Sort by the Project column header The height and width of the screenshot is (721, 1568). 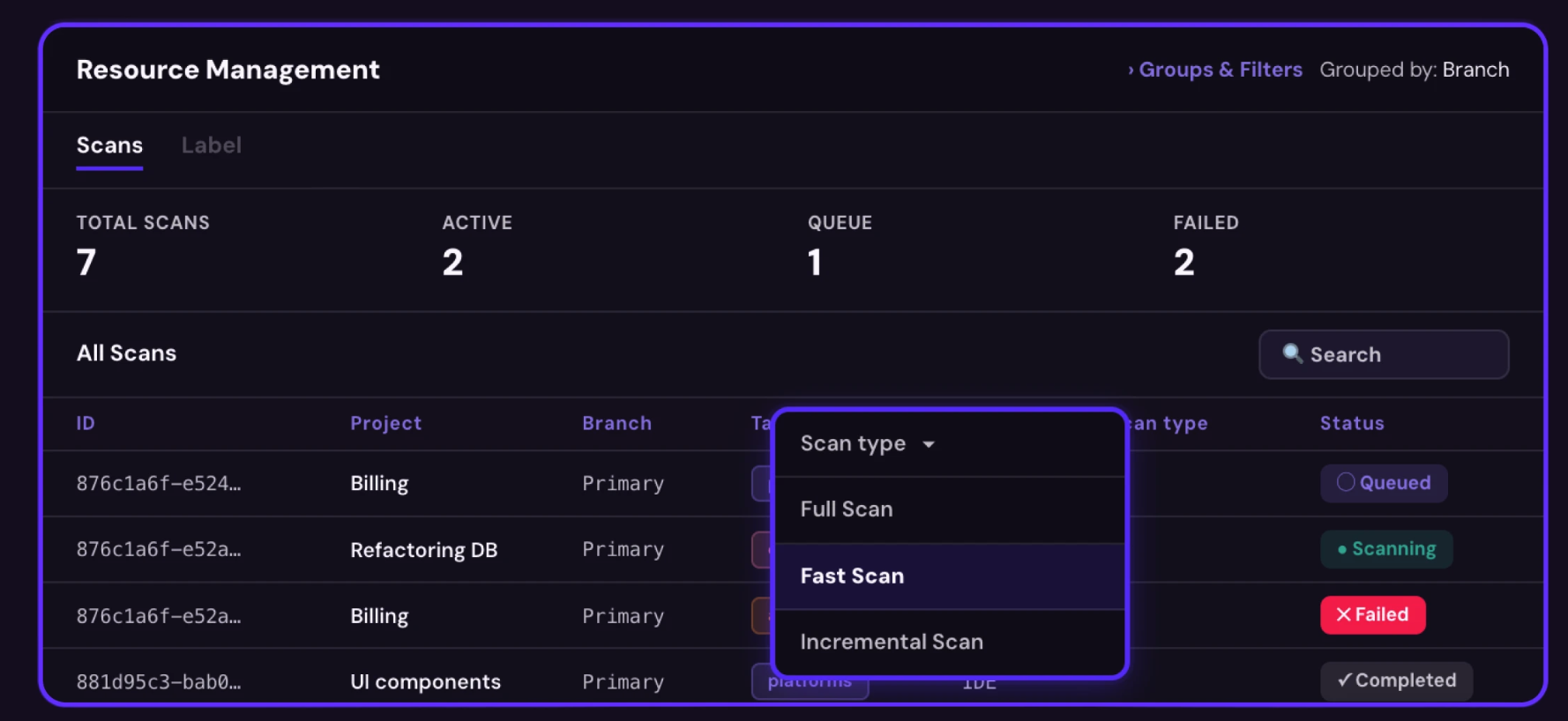tap(386, 423)
